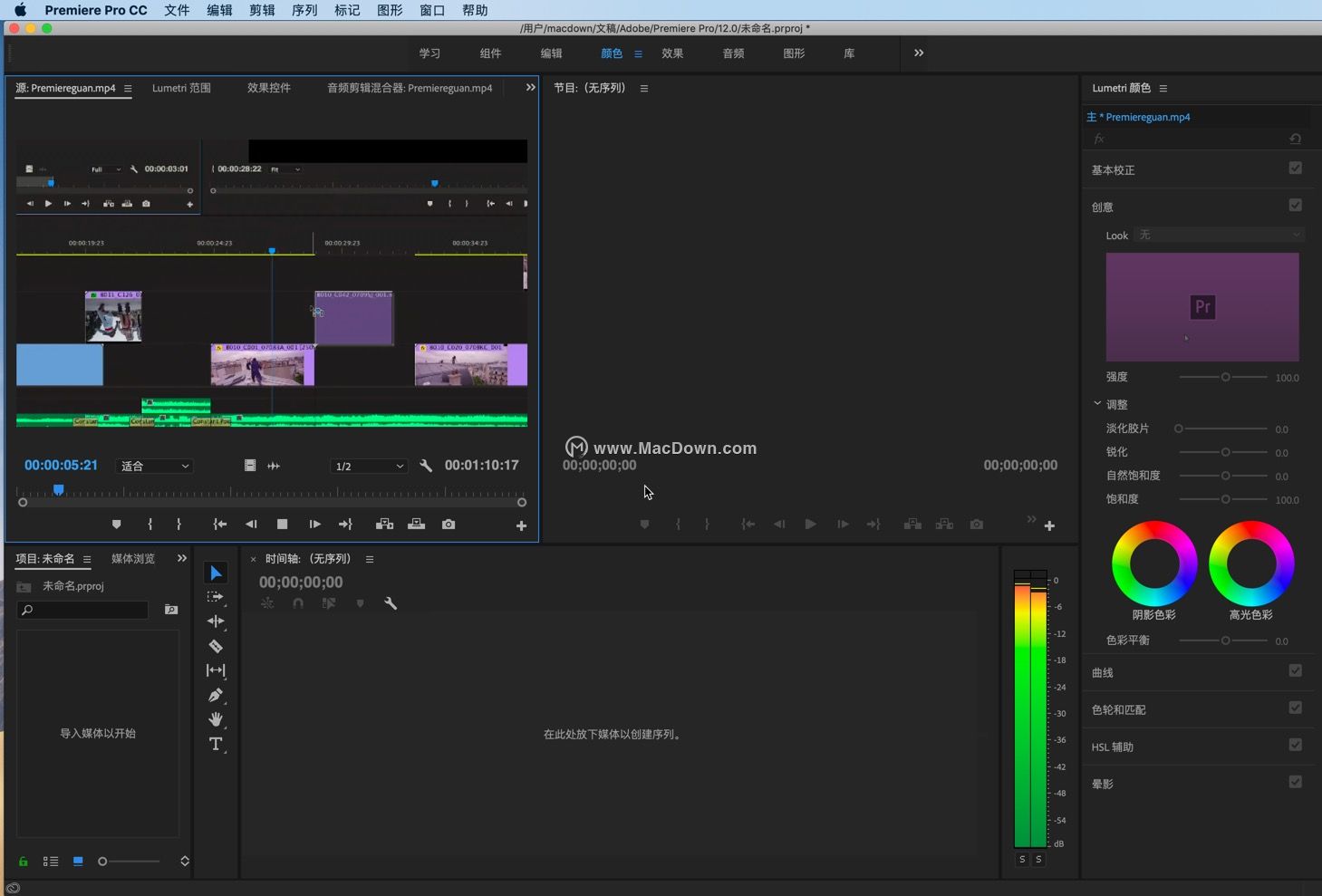Show hidden Source panel tabs chevron
Image resolution: width=1322 pixels, height=896 pixels.
point(531,87)
